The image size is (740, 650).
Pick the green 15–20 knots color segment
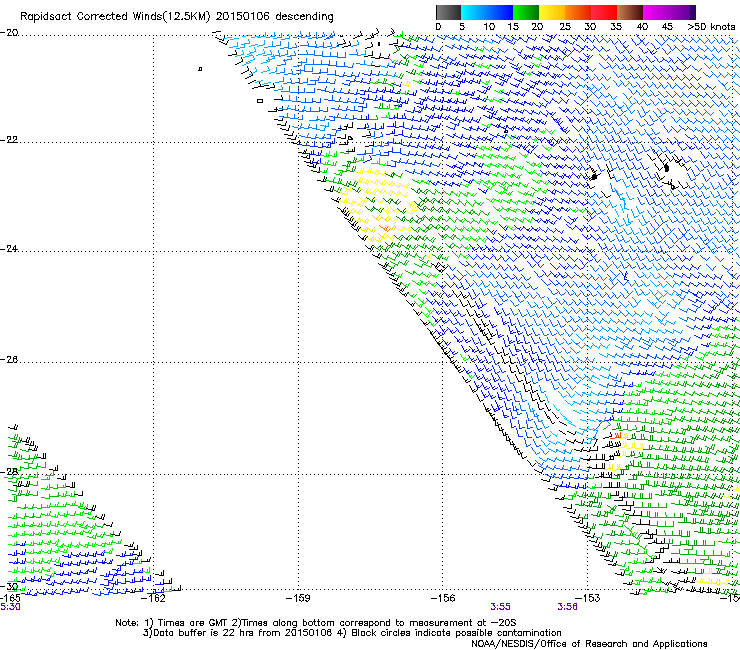point(526,12)
